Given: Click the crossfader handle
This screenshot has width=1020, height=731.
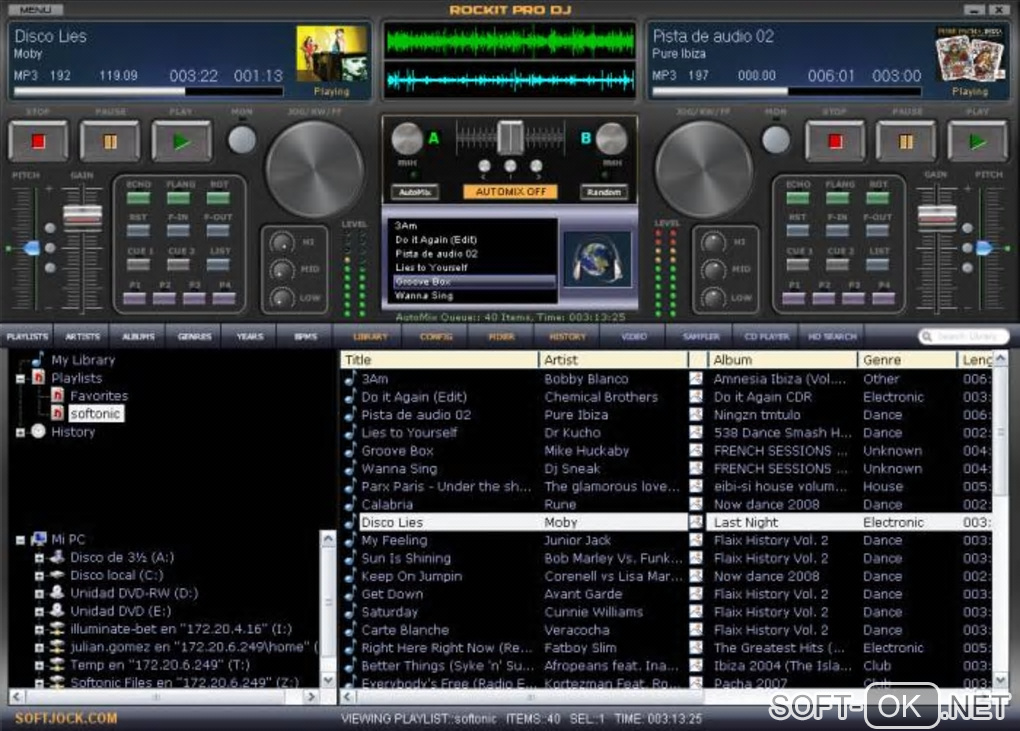Looking at the screenshot, I should tap(510, 137).
